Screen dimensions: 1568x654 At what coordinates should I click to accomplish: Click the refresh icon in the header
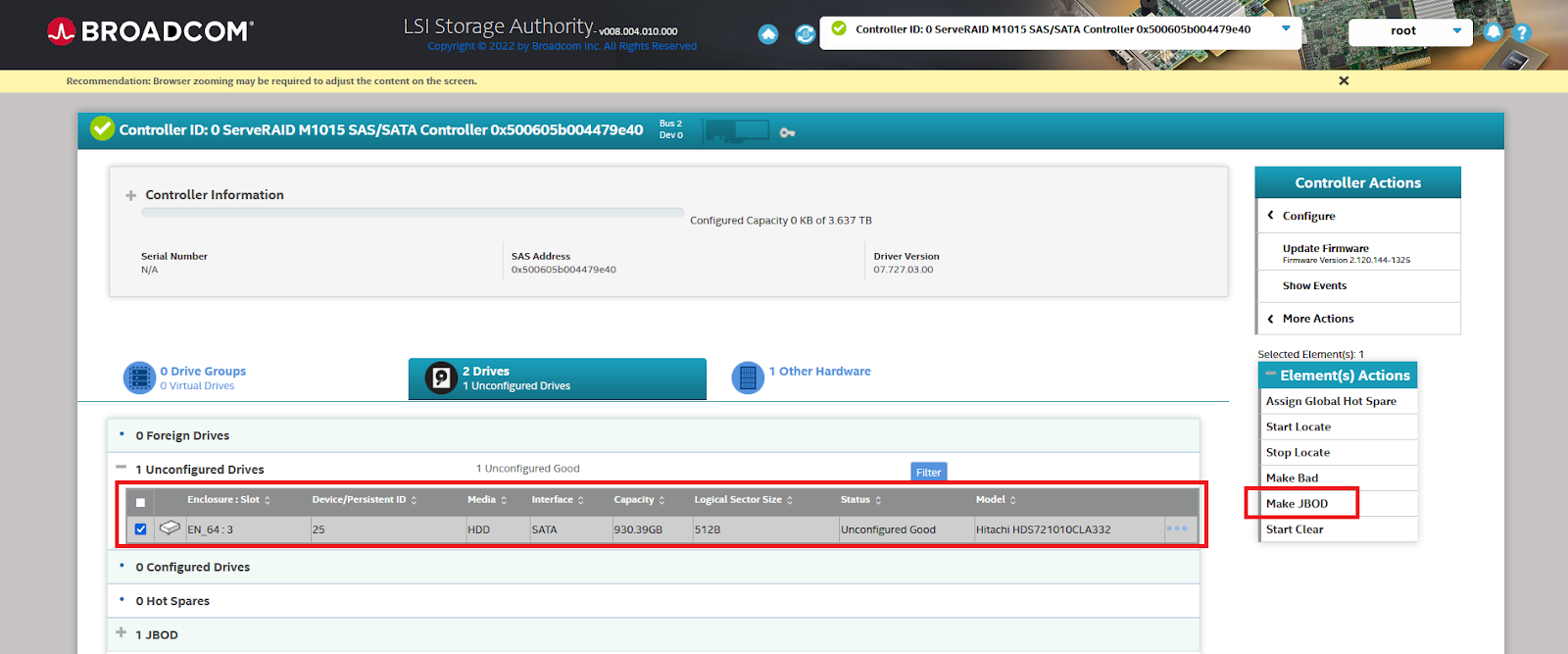[806, 34]
